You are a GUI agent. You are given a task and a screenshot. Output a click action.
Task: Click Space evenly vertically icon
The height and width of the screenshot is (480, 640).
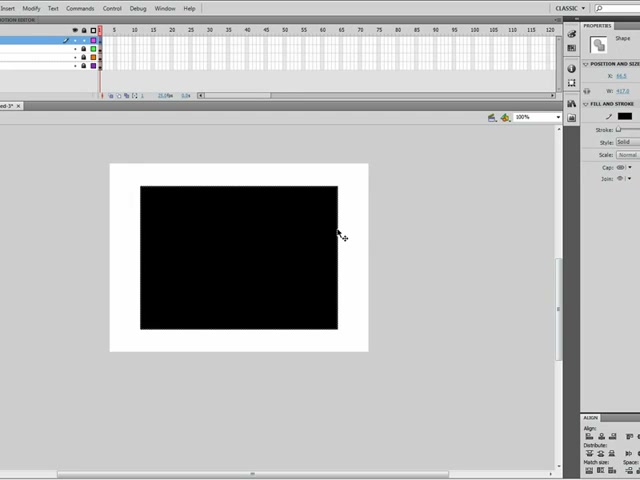(629, 471)
